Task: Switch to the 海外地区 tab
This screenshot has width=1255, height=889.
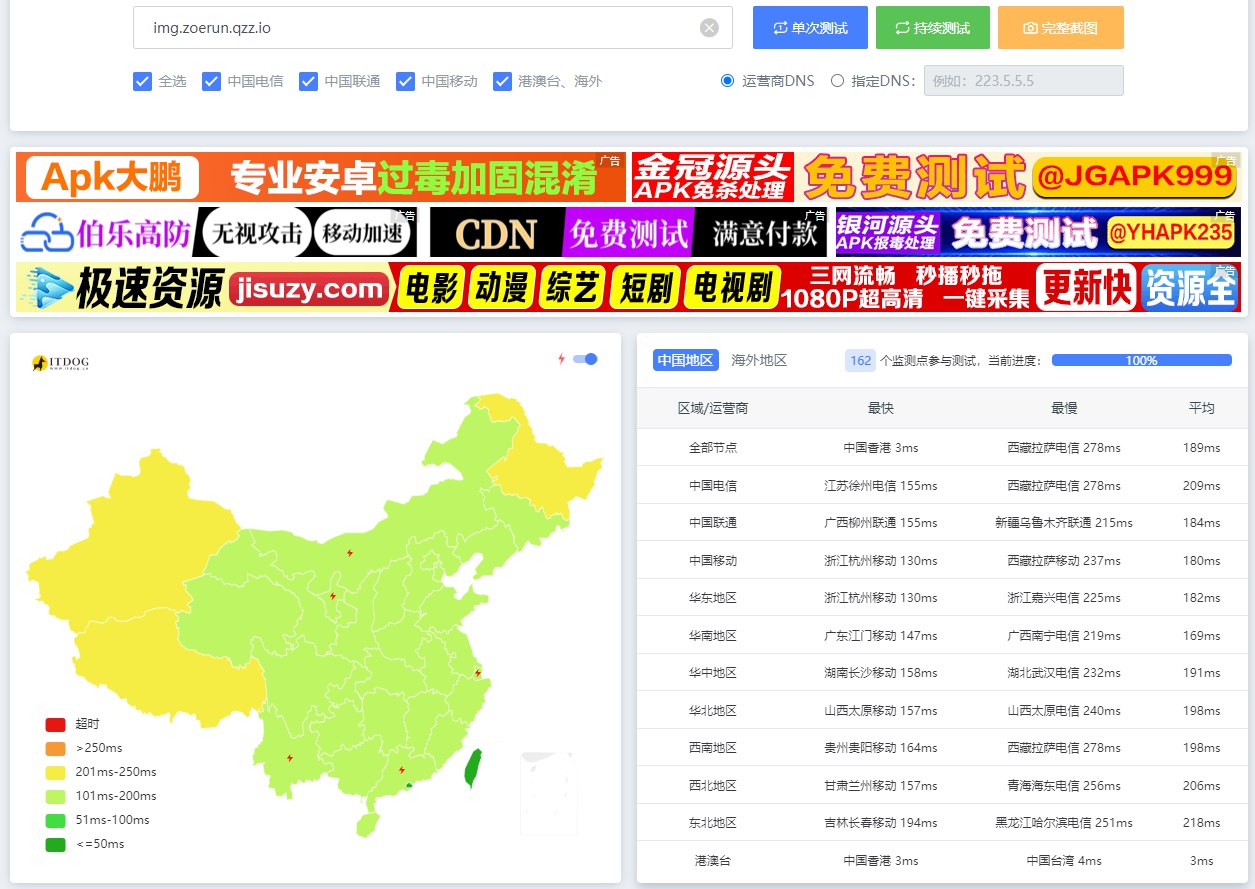Action: tap(759, 360)
